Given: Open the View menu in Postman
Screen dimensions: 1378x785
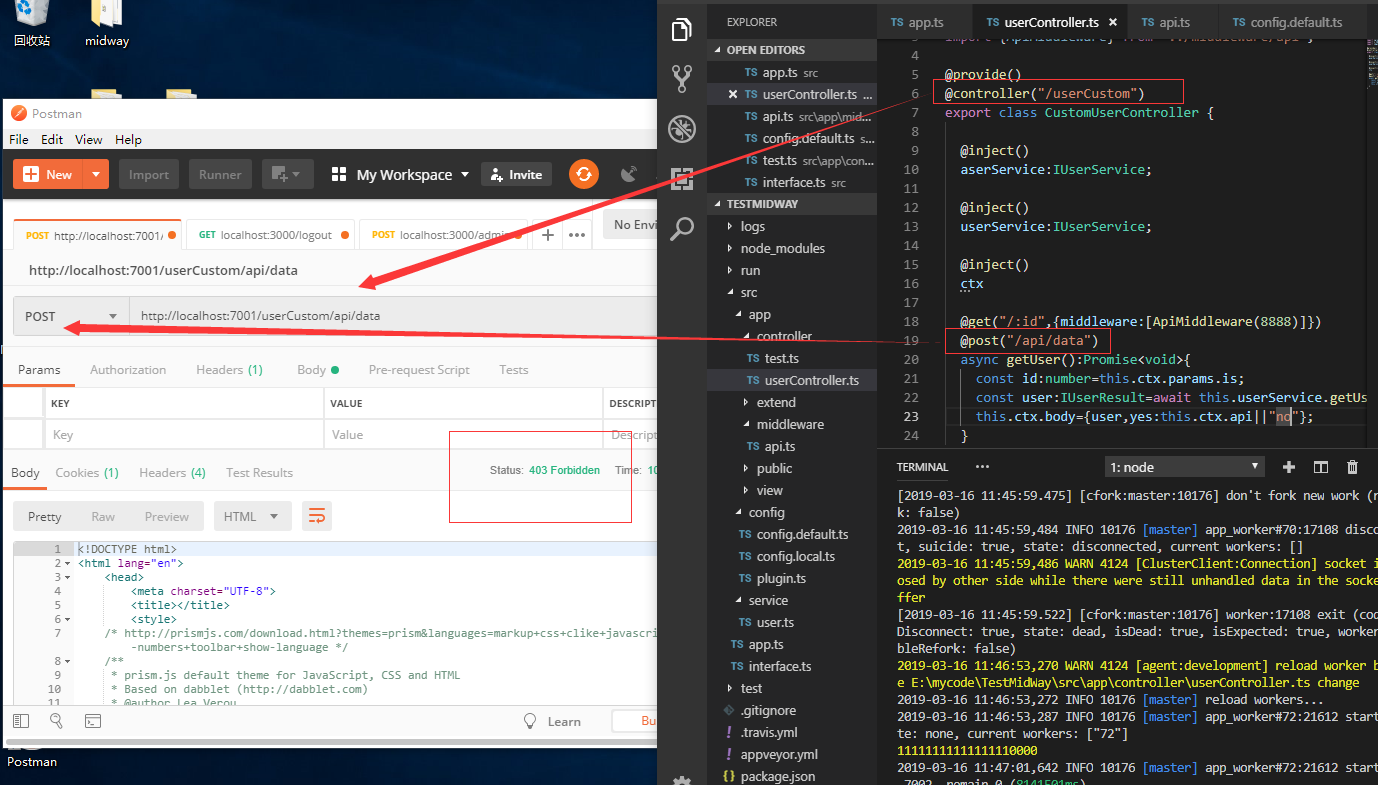Looking at the screenshot, I should coord(88,139).
